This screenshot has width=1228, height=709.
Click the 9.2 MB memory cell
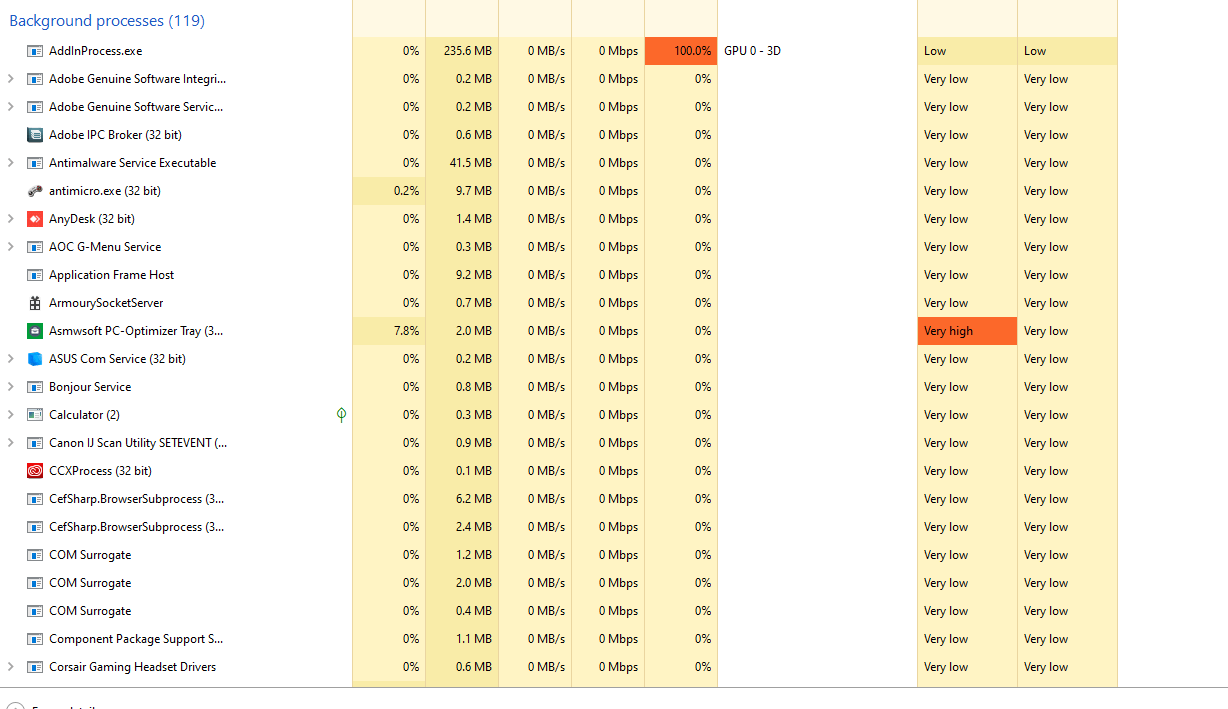462,275
